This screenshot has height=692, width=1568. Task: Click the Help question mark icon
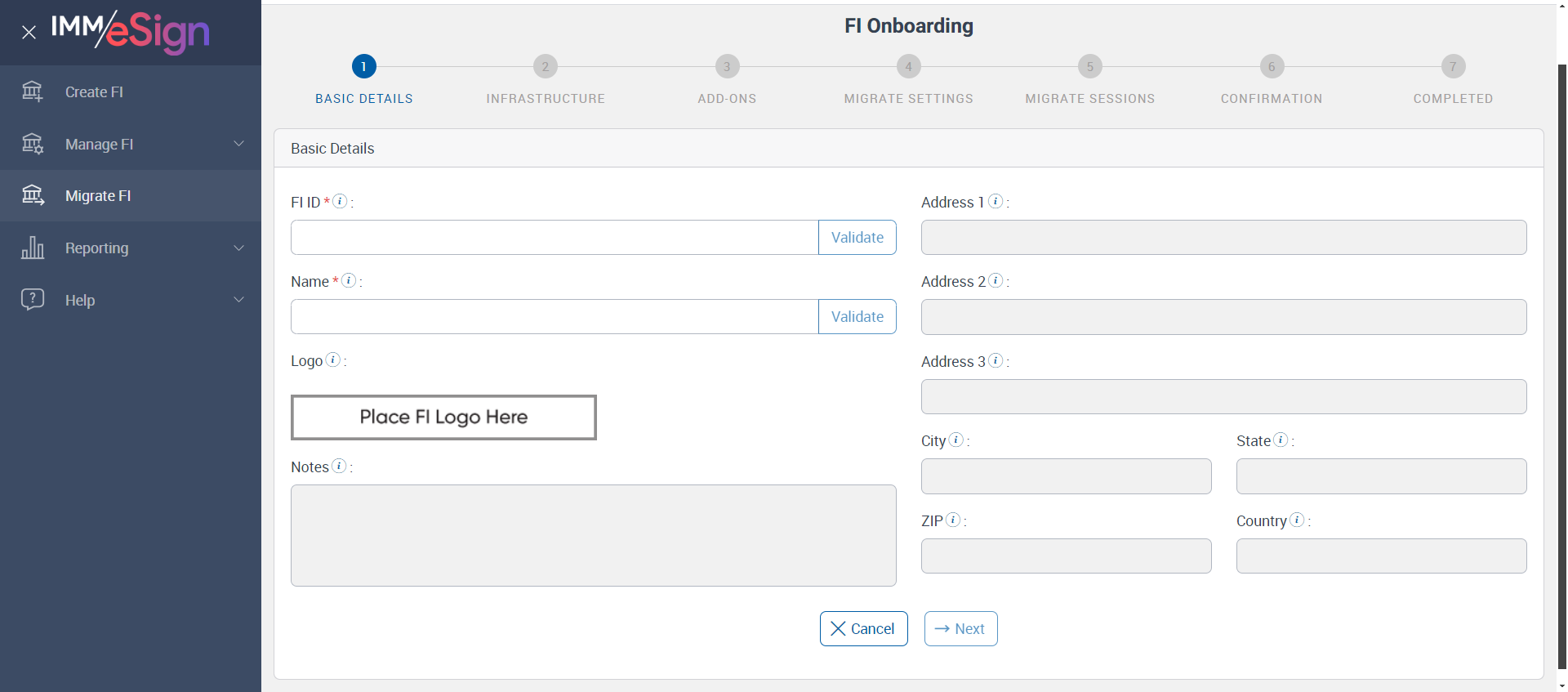pos(33,299)
